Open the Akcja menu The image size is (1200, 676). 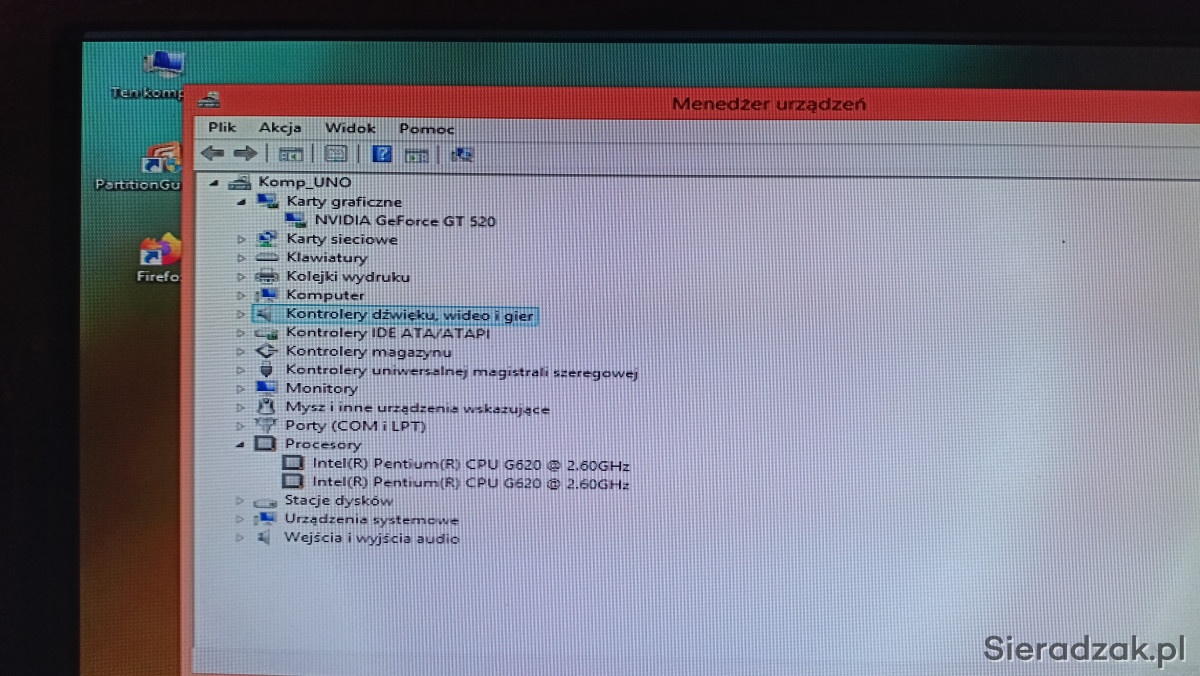tap(280, 128)
